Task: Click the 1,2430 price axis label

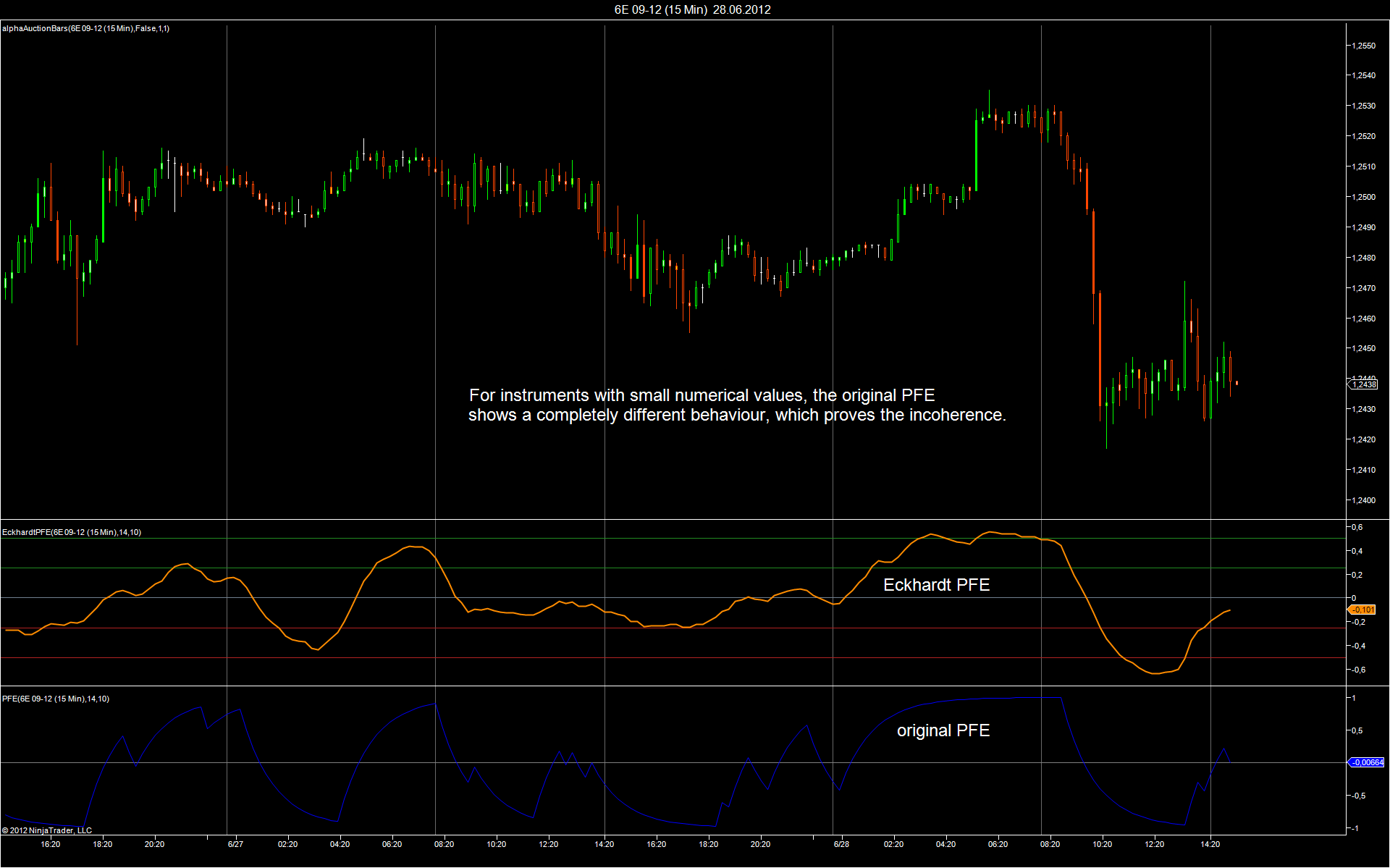Action: coord(1363,409)
